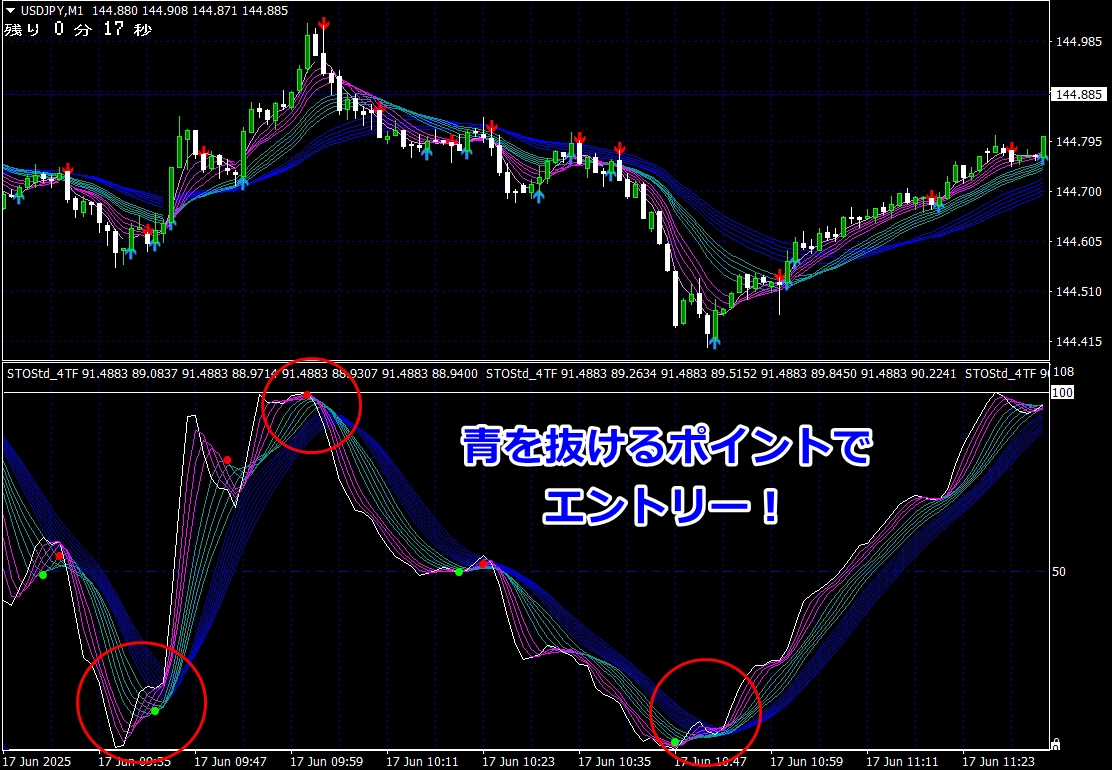Select the red dot at the stochastic 100 peak
This screenshot has height=770, width=1112.
pyautogui.click(x=307, y=394)
